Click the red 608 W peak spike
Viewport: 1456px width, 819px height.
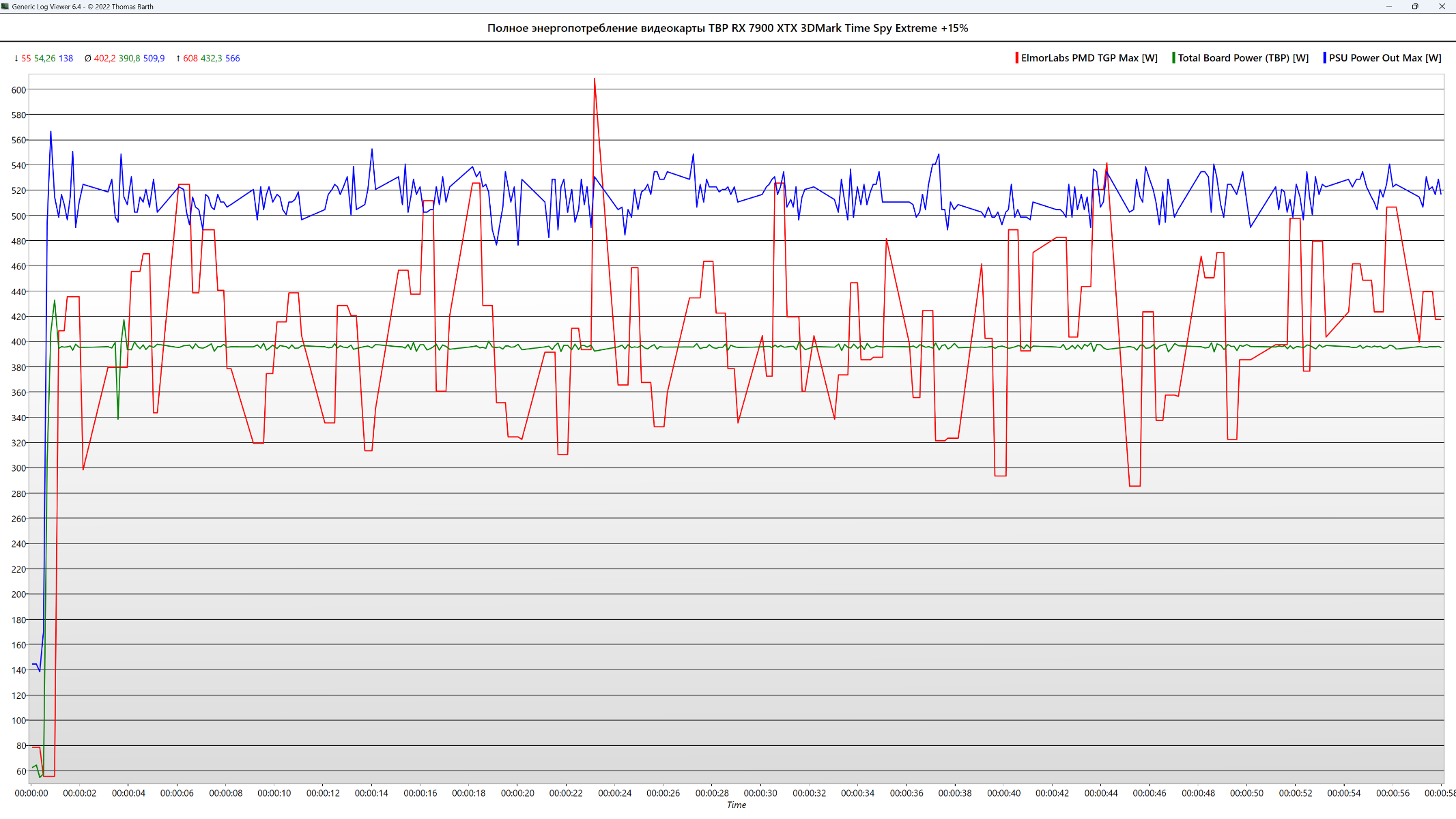tap(595, 80)
